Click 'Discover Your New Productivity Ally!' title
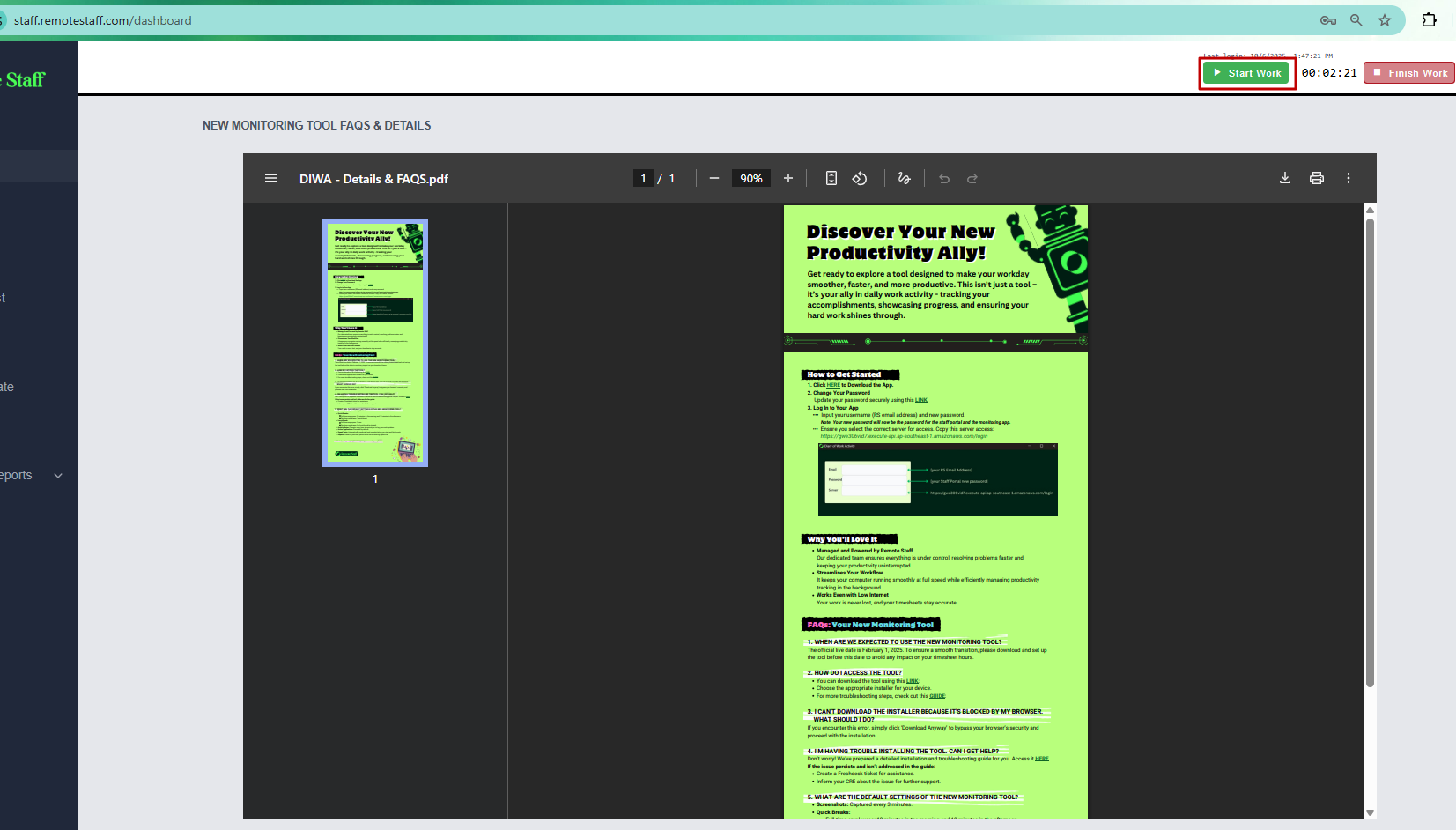 tap(900, 242)
